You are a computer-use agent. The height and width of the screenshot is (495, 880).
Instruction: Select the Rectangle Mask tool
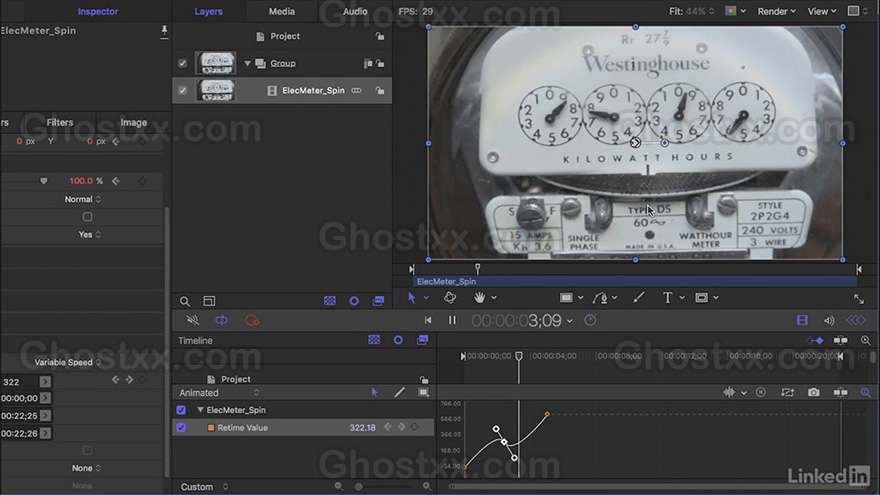click(702, 297)
